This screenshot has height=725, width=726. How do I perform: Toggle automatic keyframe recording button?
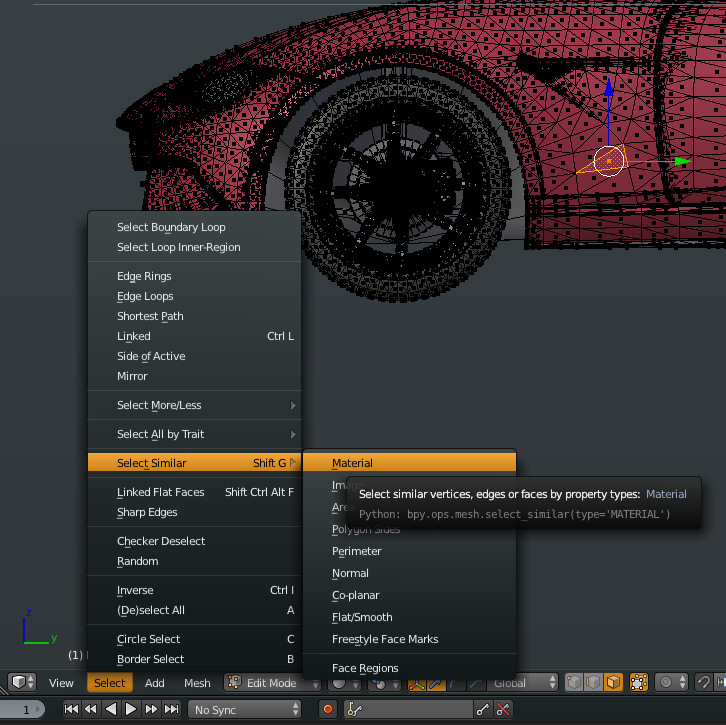click(327, 709)
